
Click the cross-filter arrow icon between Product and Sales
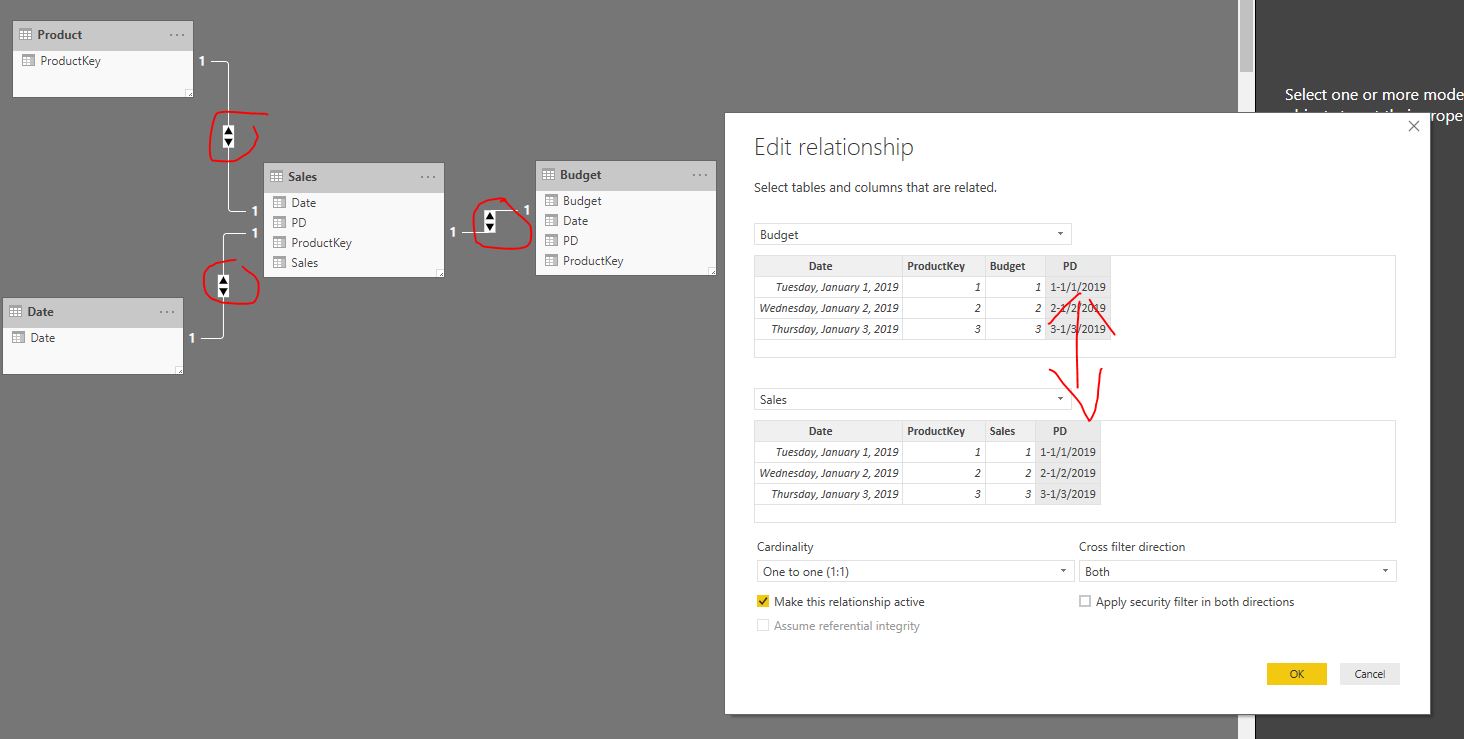click(228, 136)
